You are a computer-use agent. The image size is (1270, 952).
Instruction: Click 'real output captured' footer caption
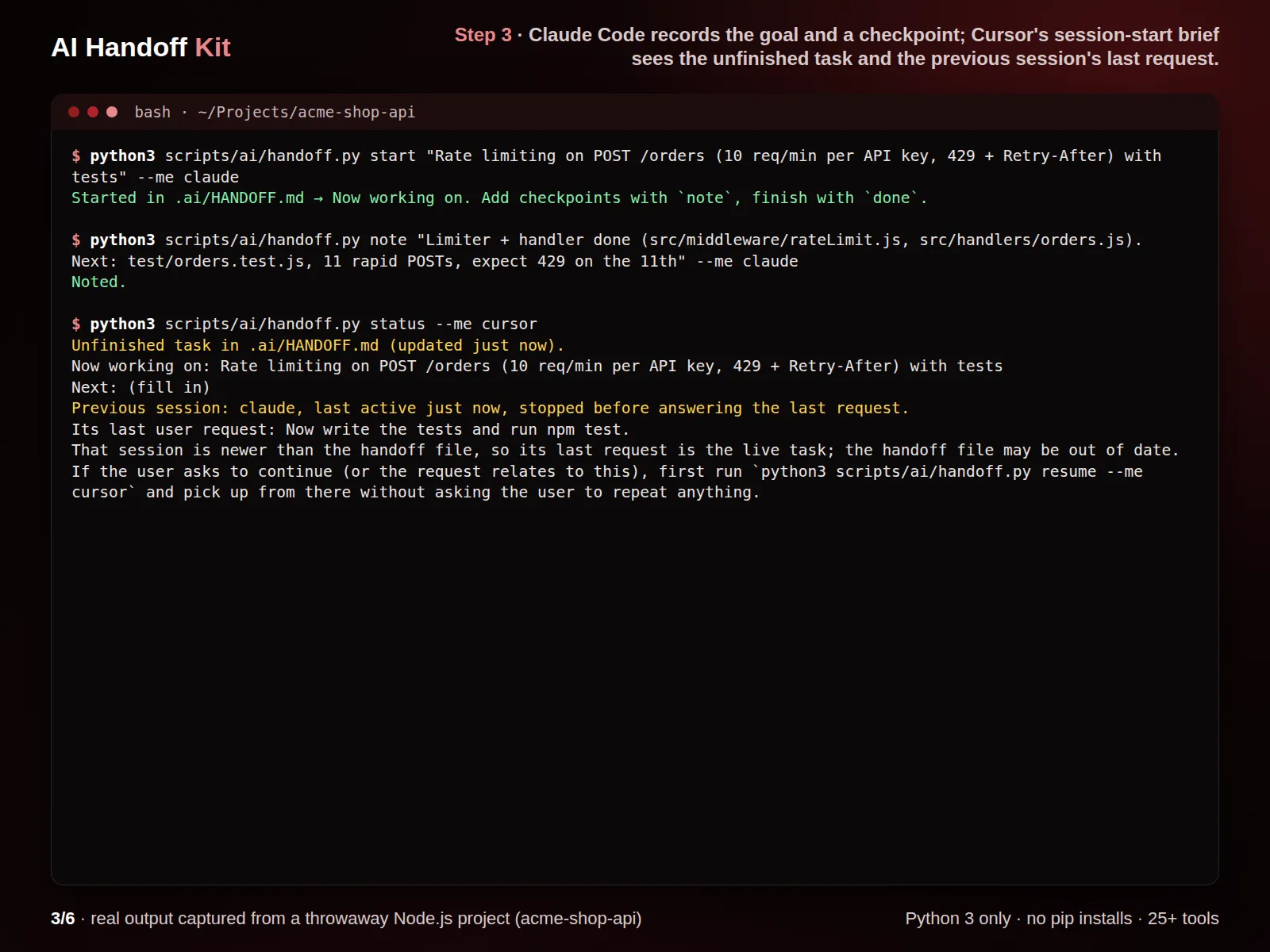[366, 919]
